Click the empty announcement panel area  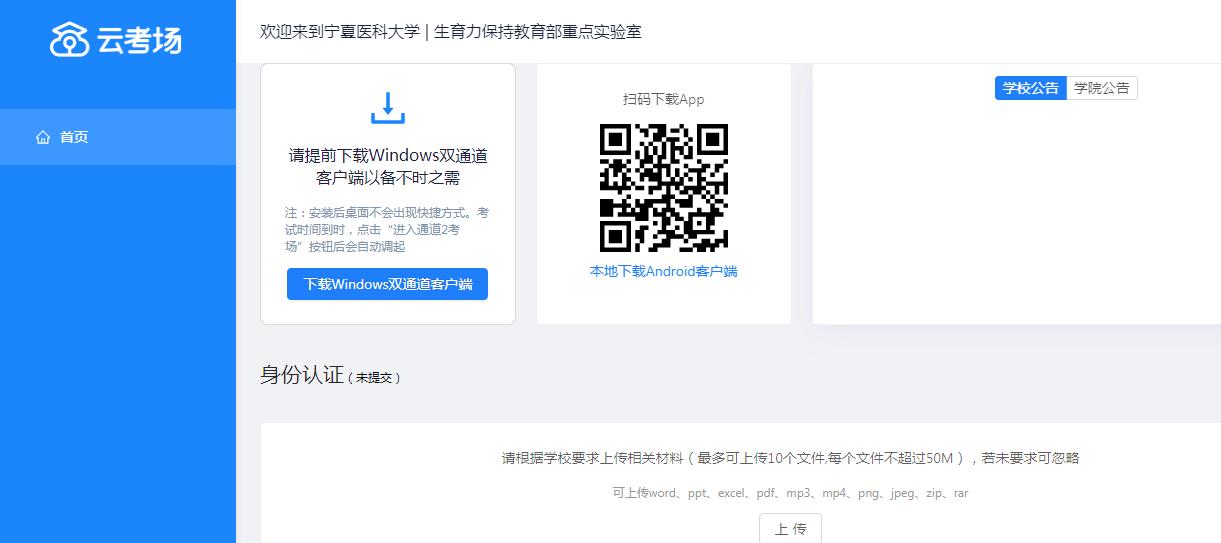[1015, 220]
